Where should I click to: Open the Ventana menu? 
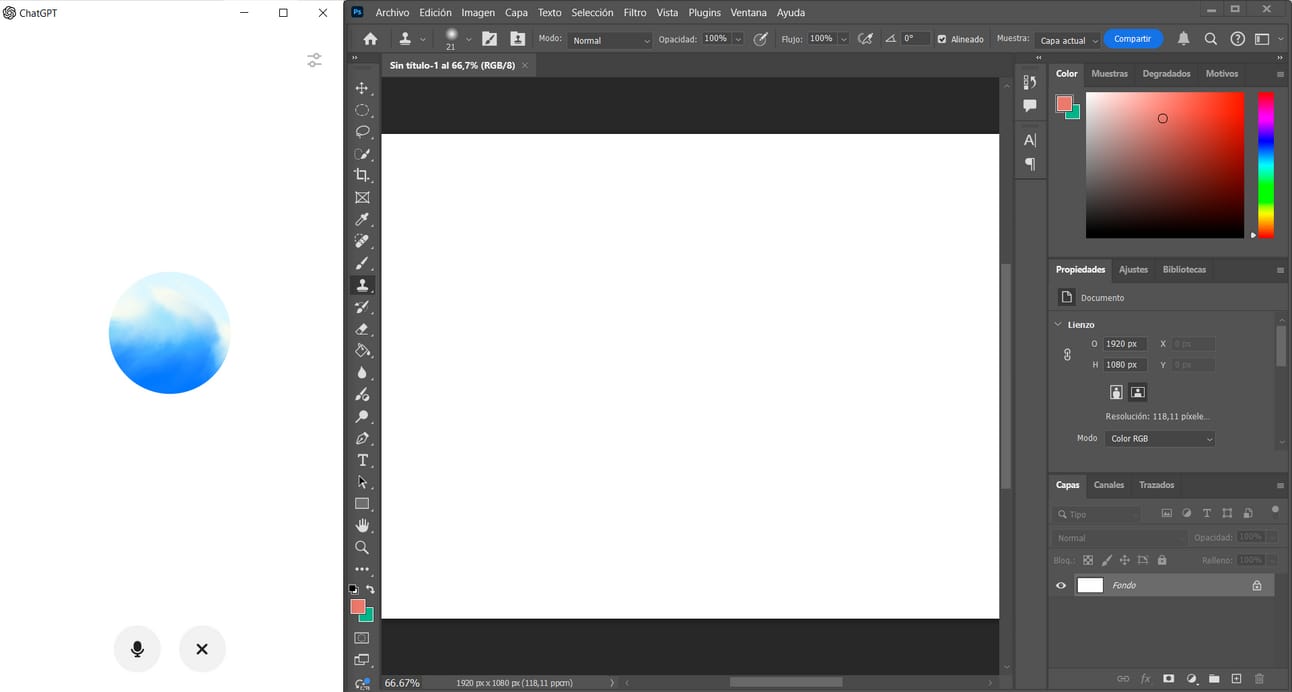coord(749,13)
